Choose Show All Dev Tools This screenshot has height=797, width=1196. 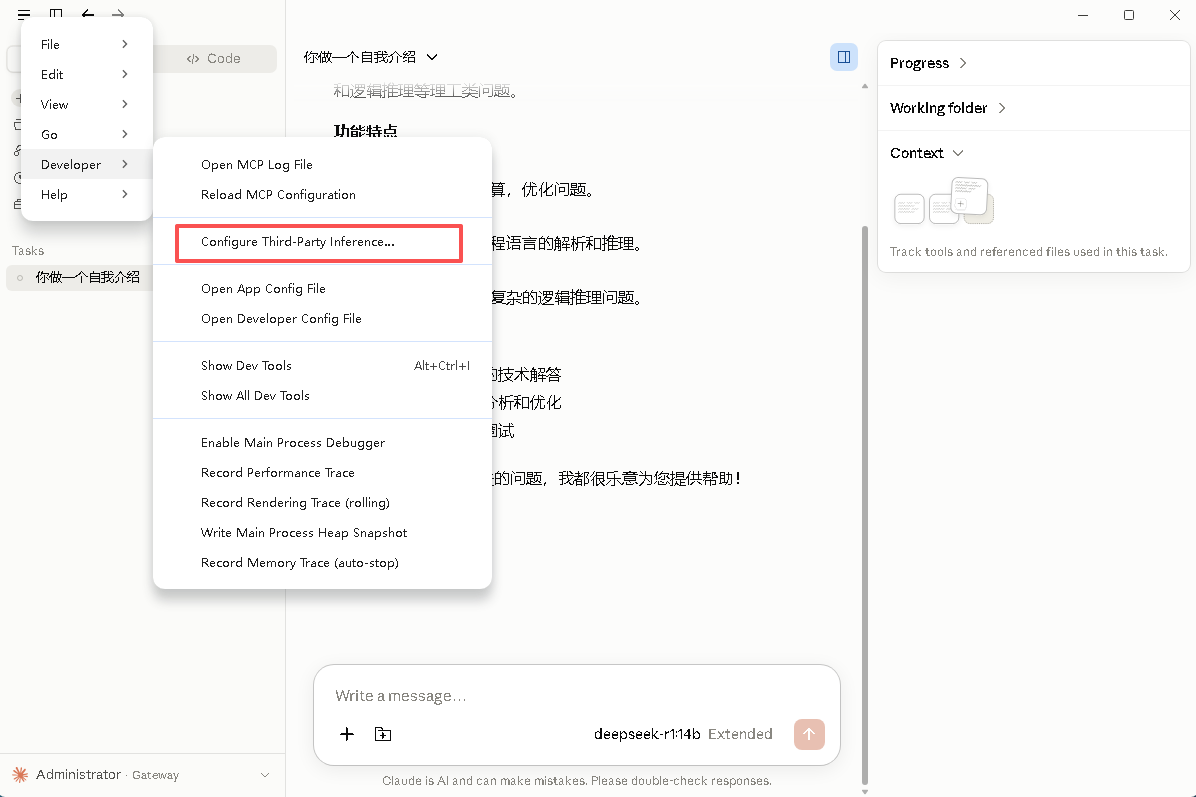coord(322,396)
